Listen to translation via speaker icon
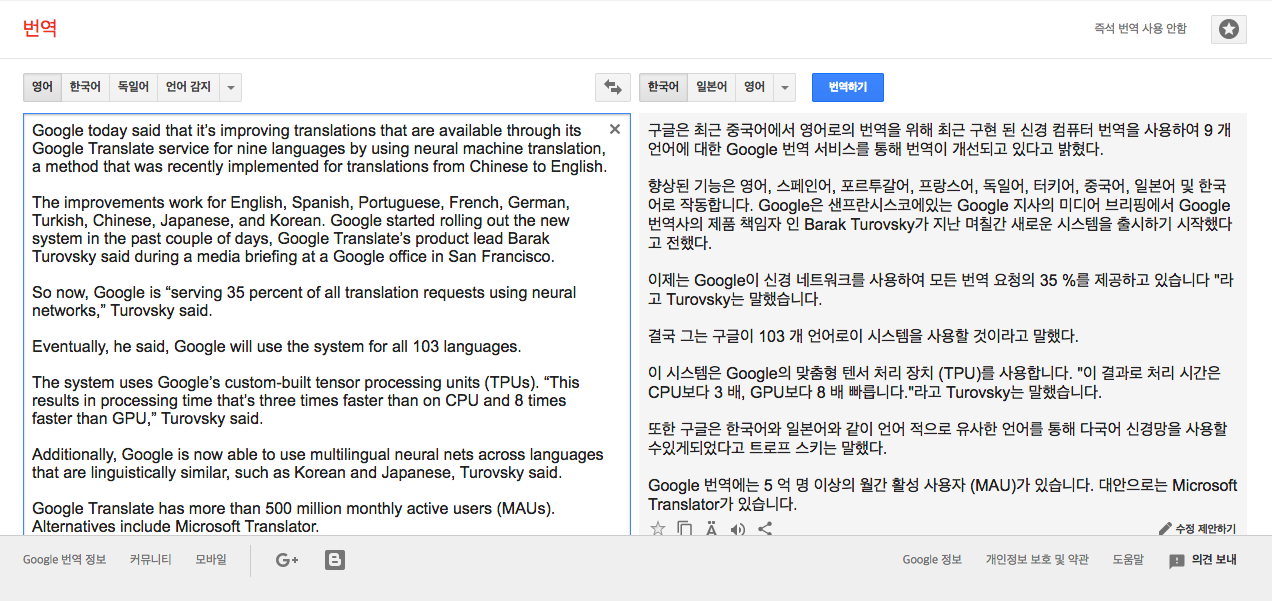The image size is (1272, 601). point(738,529)
